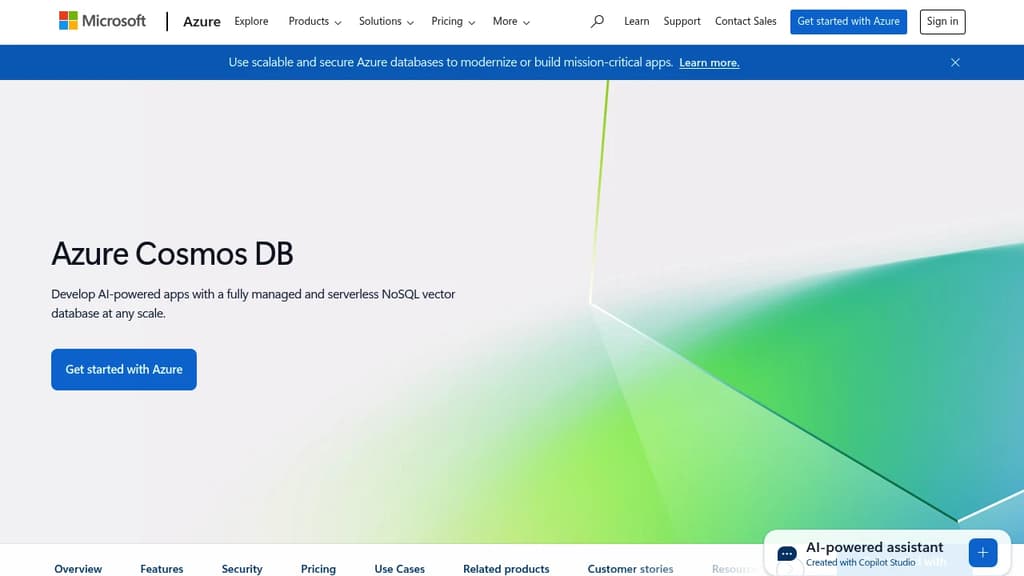1024x576 pixels.
Task: Click the Sign in button
Action: (942, 22)
